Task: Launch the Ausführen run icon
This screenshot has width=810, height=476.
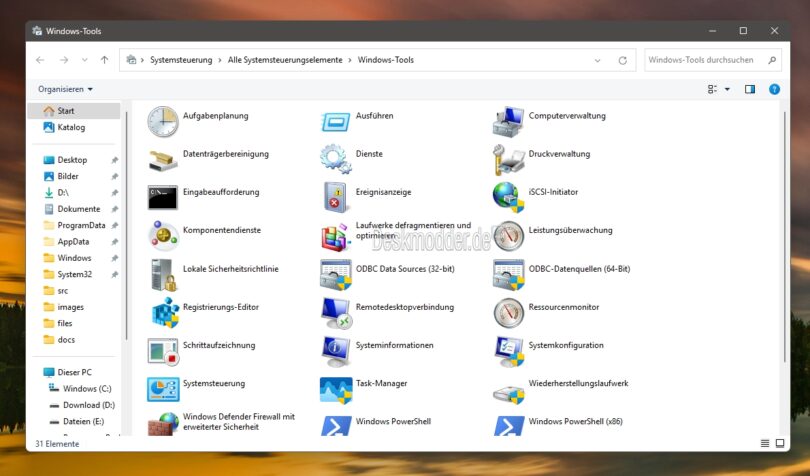Action: click(336, 121)
